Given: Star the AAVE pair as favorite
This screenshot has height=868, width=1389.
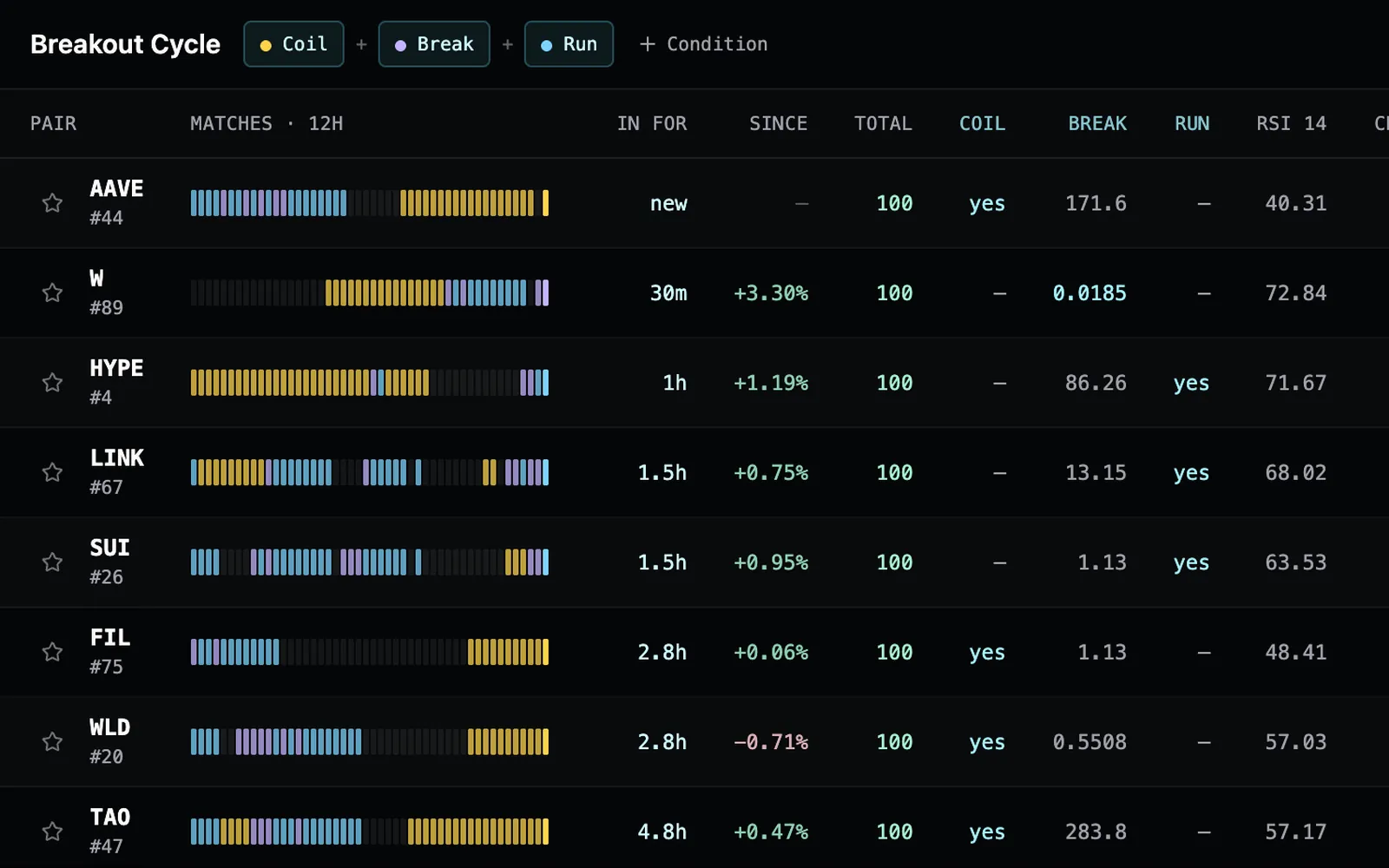Looking at the screenshot, I should [x=52, y=203].
